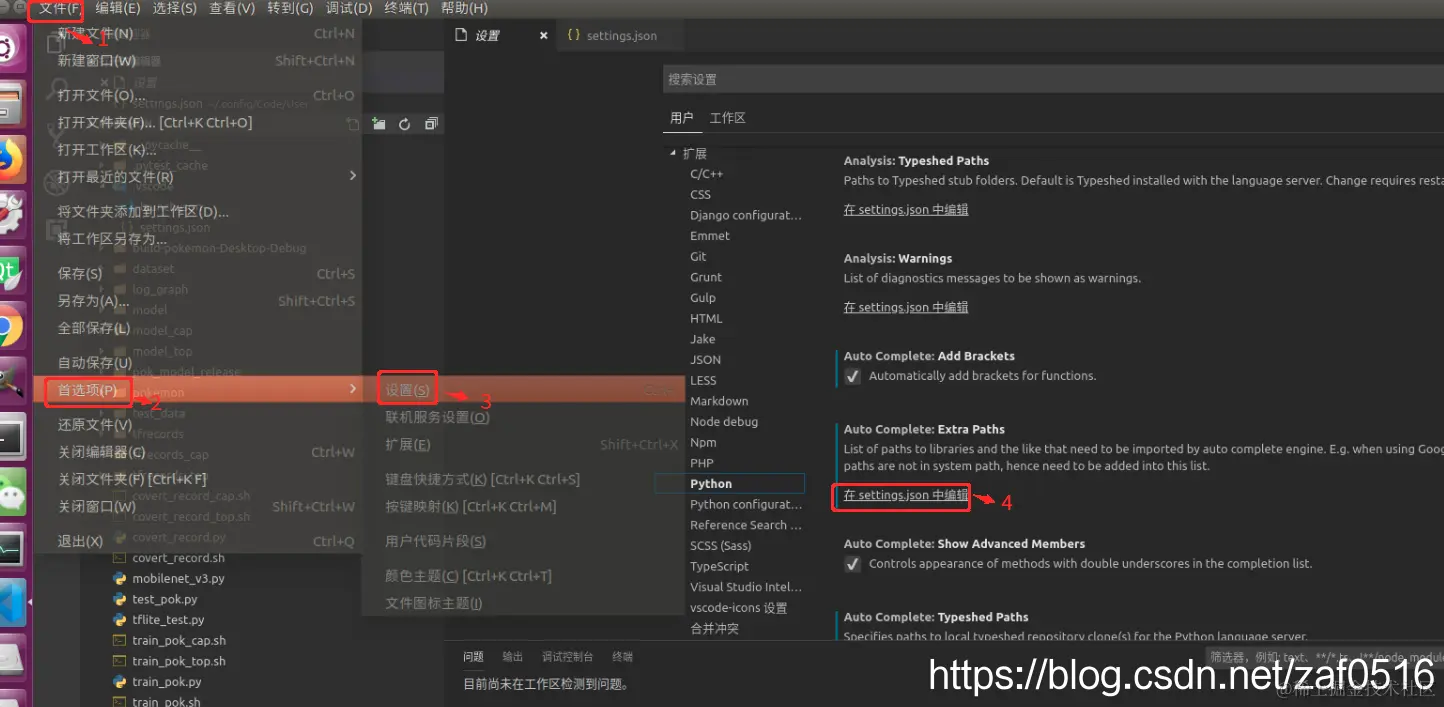Image resolution: width=1444 pixels, height=707 pixels.
Task: Choose 颜色主题(C) in submenu
Action: pos(523,576)
